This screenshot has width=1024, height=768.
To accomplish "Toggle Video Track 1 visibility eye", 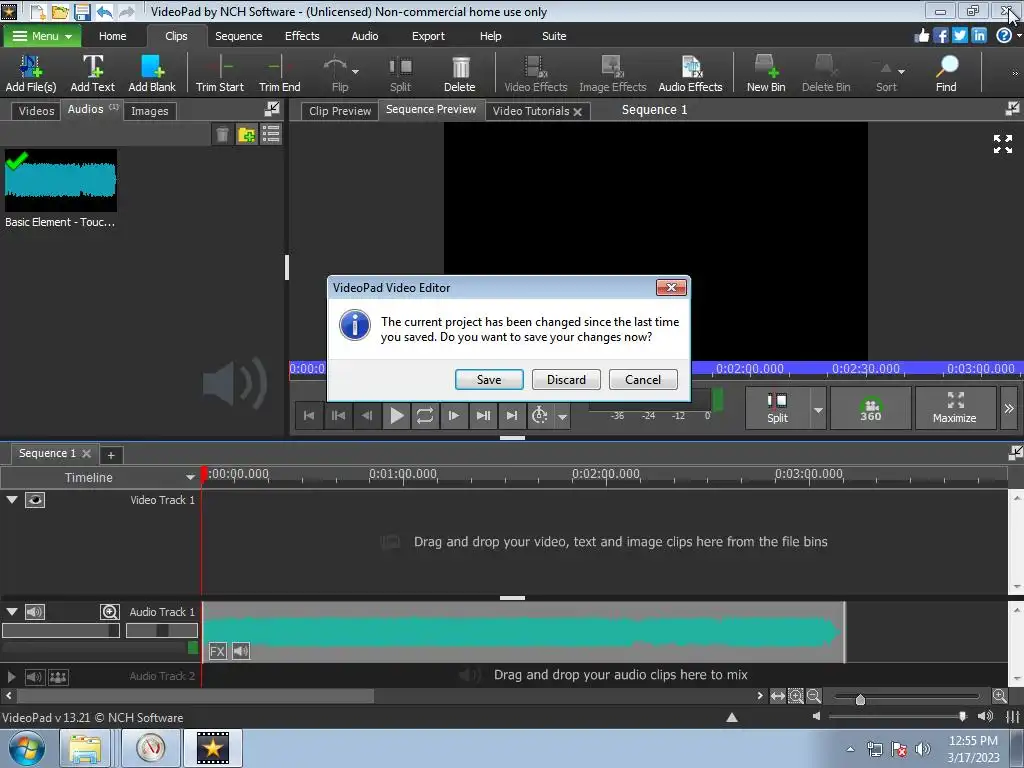I will click(x=35, y=500).
